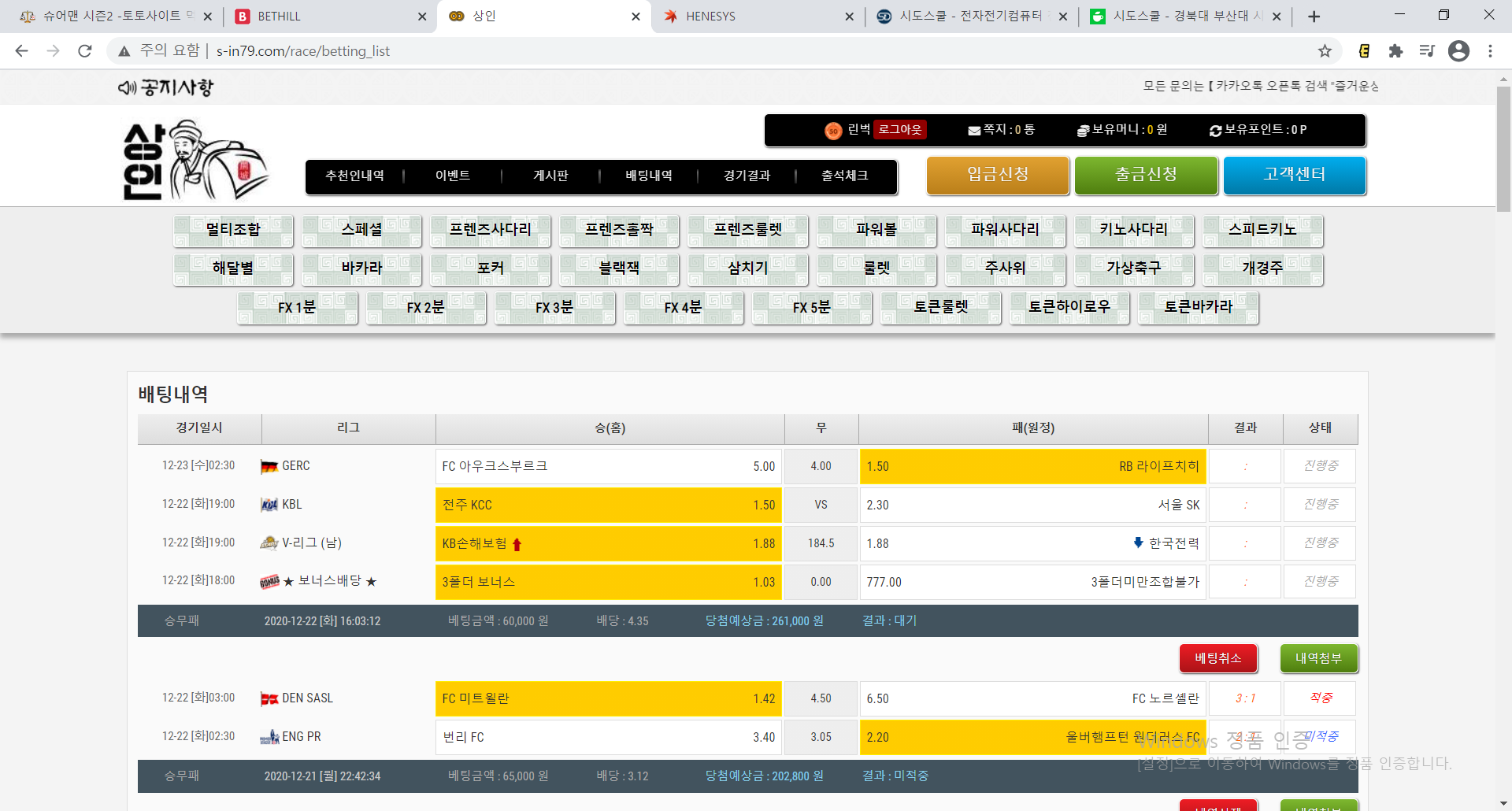1512x811 pixels.
Task: Open 베팅내역 in the black menu bar
Action: pos(649,176)
